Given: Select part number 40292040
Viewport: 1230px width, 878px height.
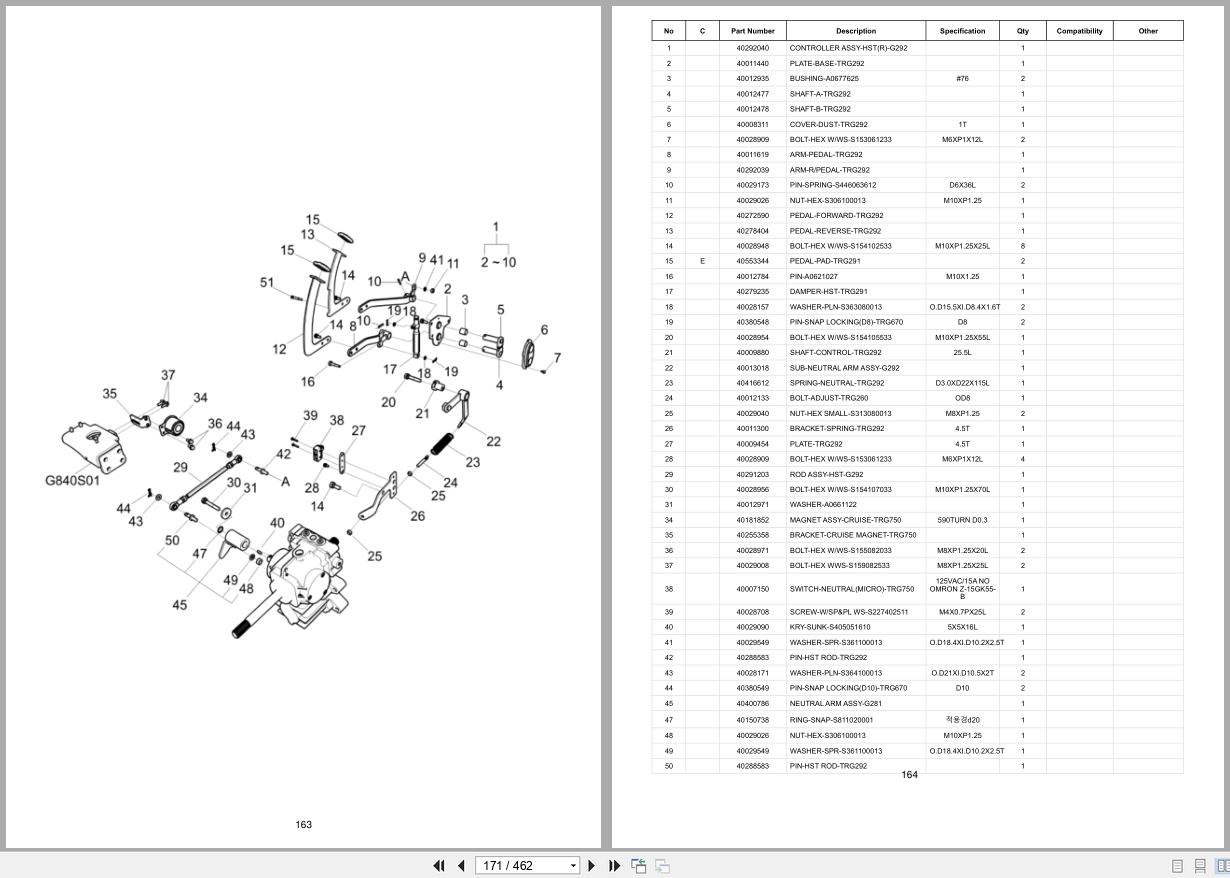Looking at the screenshot, I should click(753, 48).
